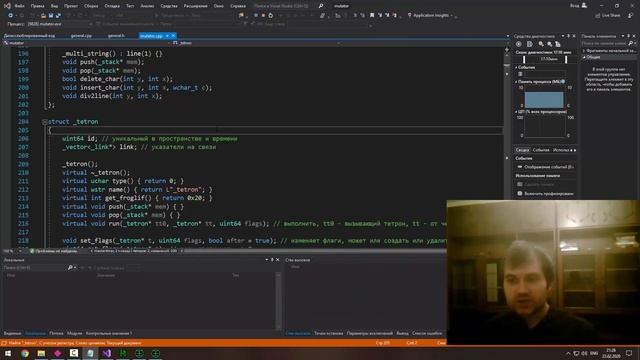Select the Сводка tab in diagnostics
The image size is (640, 360).
[522, 150]
